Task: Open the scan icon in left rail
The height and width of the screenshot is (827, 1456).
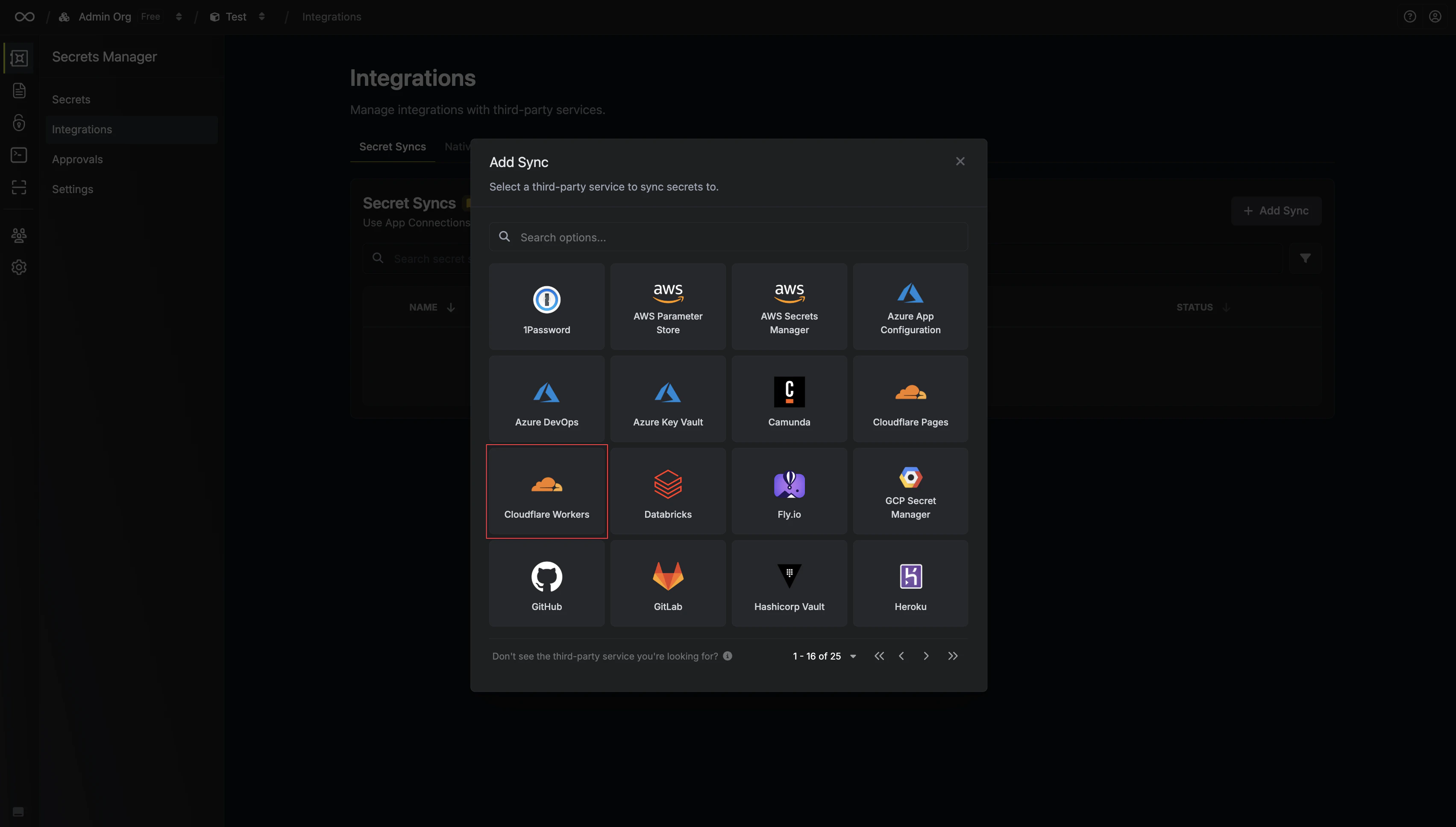Action: point(19,187)
